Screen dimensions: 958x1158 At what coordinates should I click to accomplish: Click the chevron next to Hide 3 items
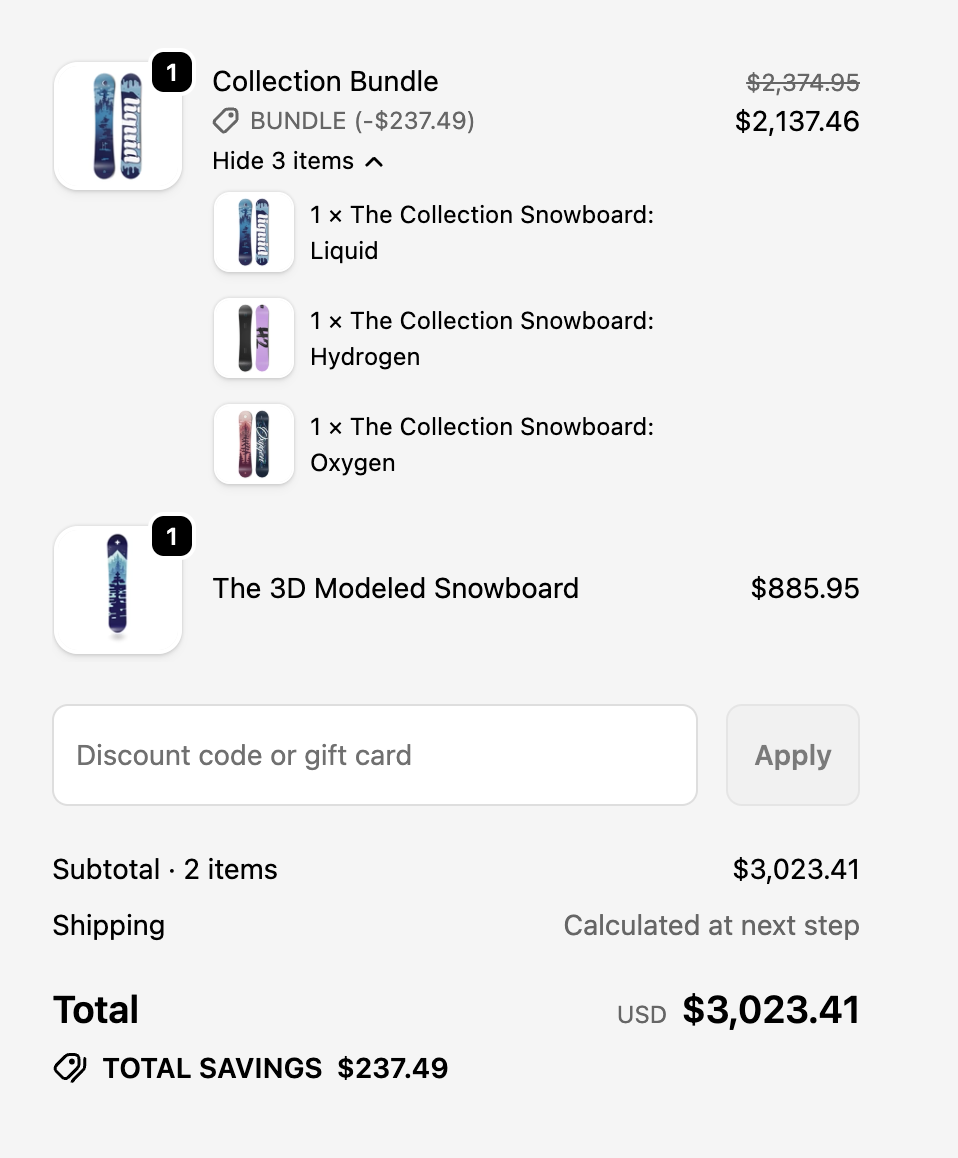pos(374,160)
